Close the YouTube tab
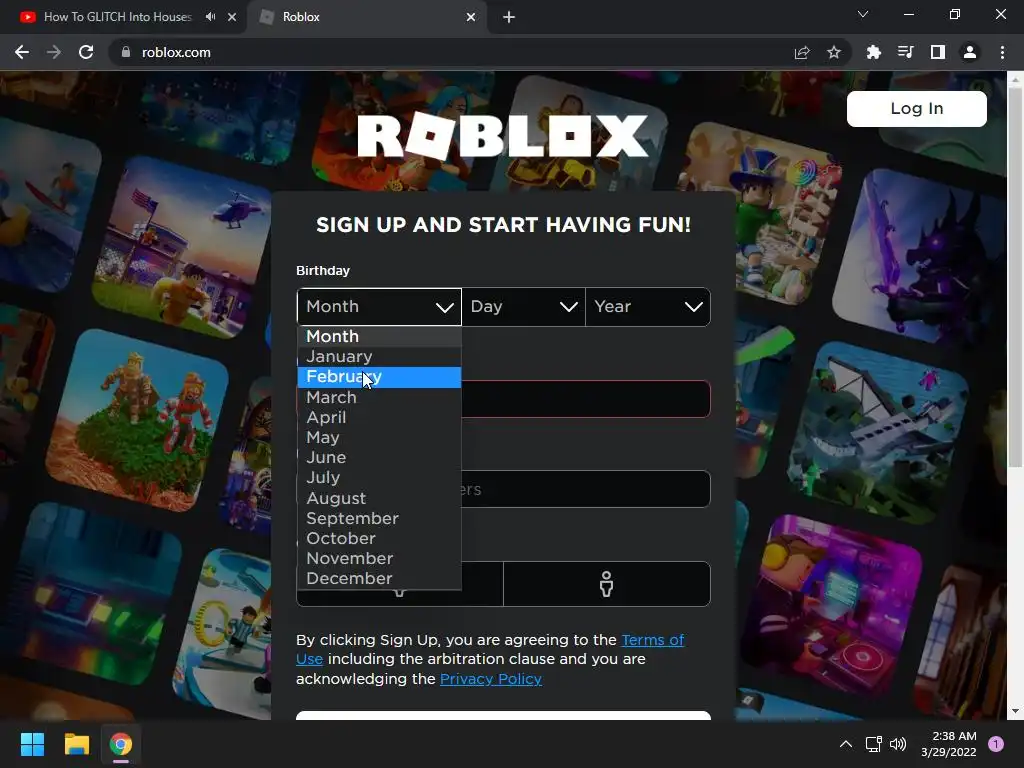Viewport: 1024px width, 768px height. point(232,17)
